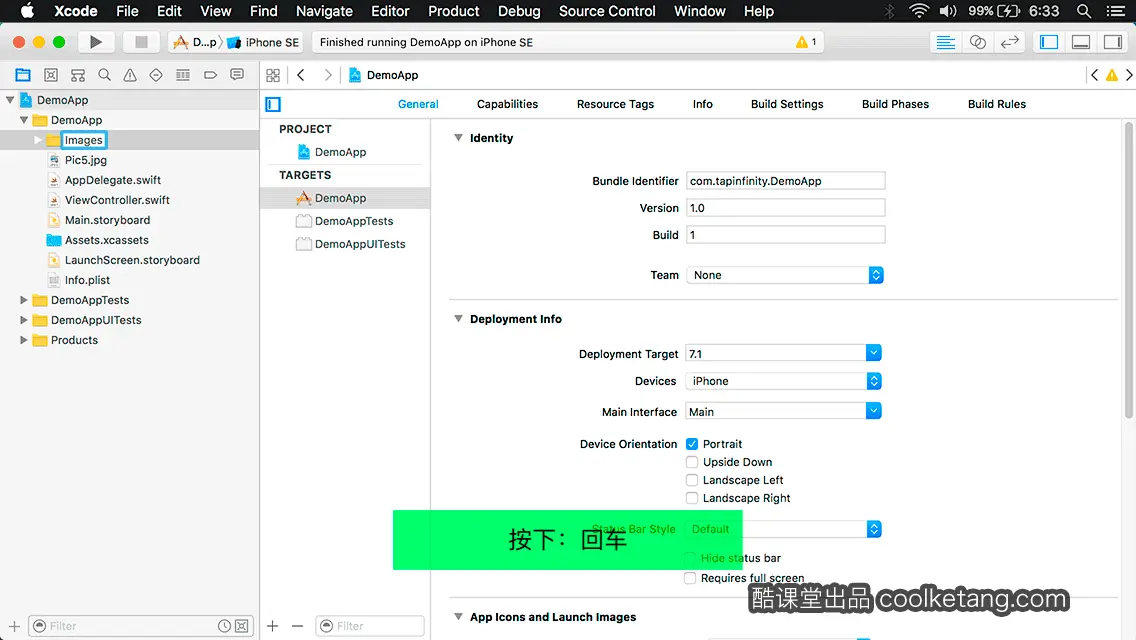Viewport: 1136px width, 640px height.
Task: Open the Report navigator
Action: pos(237,75)
